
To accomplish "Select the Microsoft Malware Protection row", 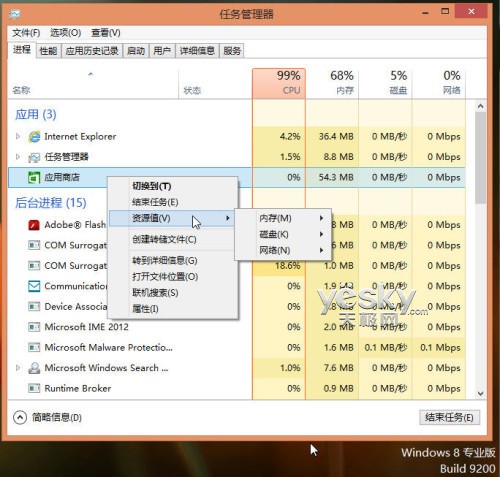I will point(237,348).
